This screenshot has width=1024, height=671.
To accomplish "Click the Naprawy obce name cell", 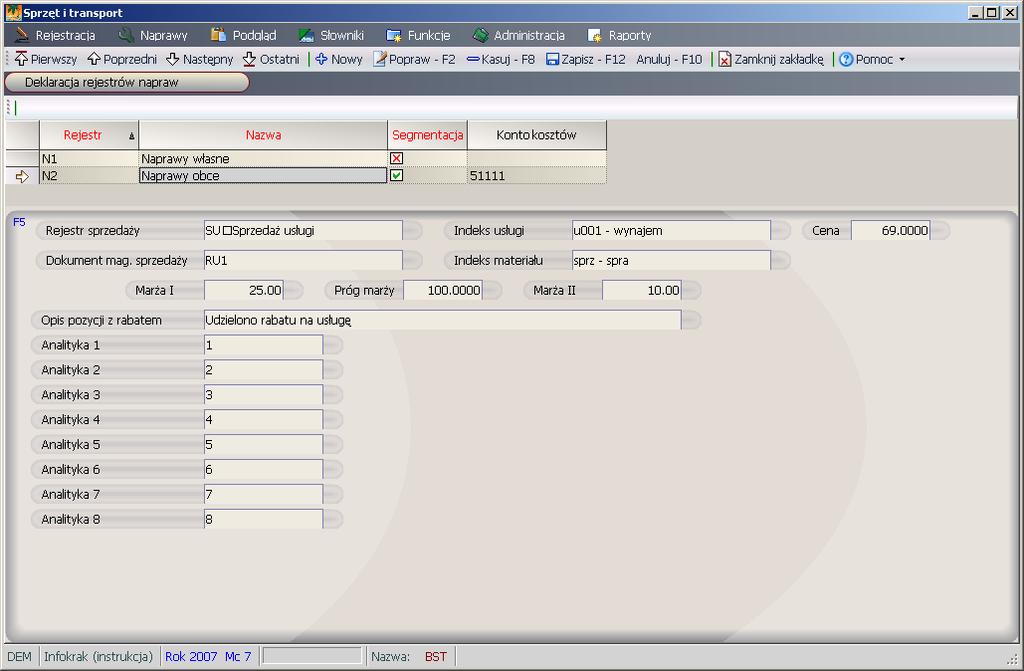I will (x=263, y=176).
